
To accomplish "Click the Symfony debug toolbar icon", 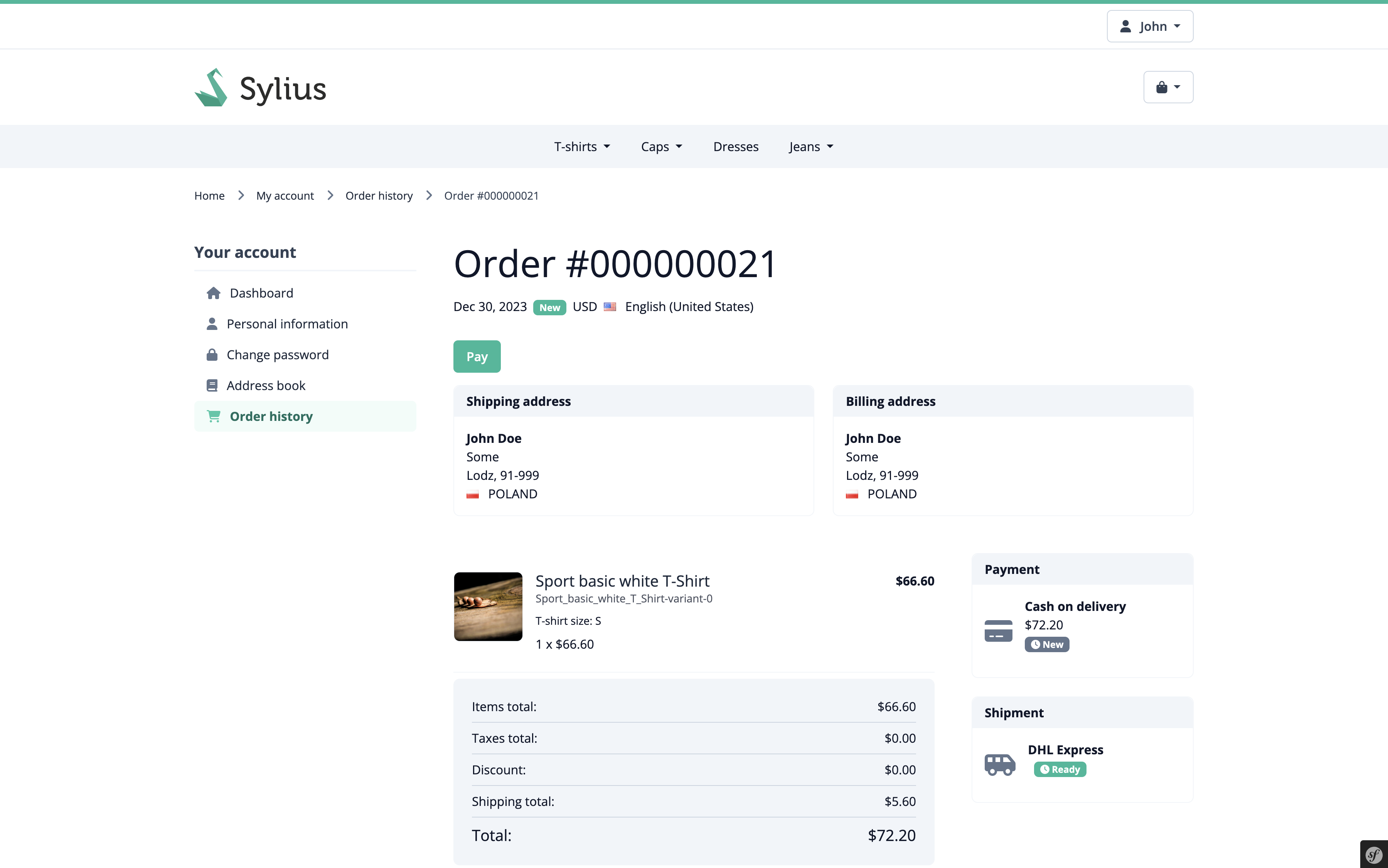I will tap(1374, 855).
